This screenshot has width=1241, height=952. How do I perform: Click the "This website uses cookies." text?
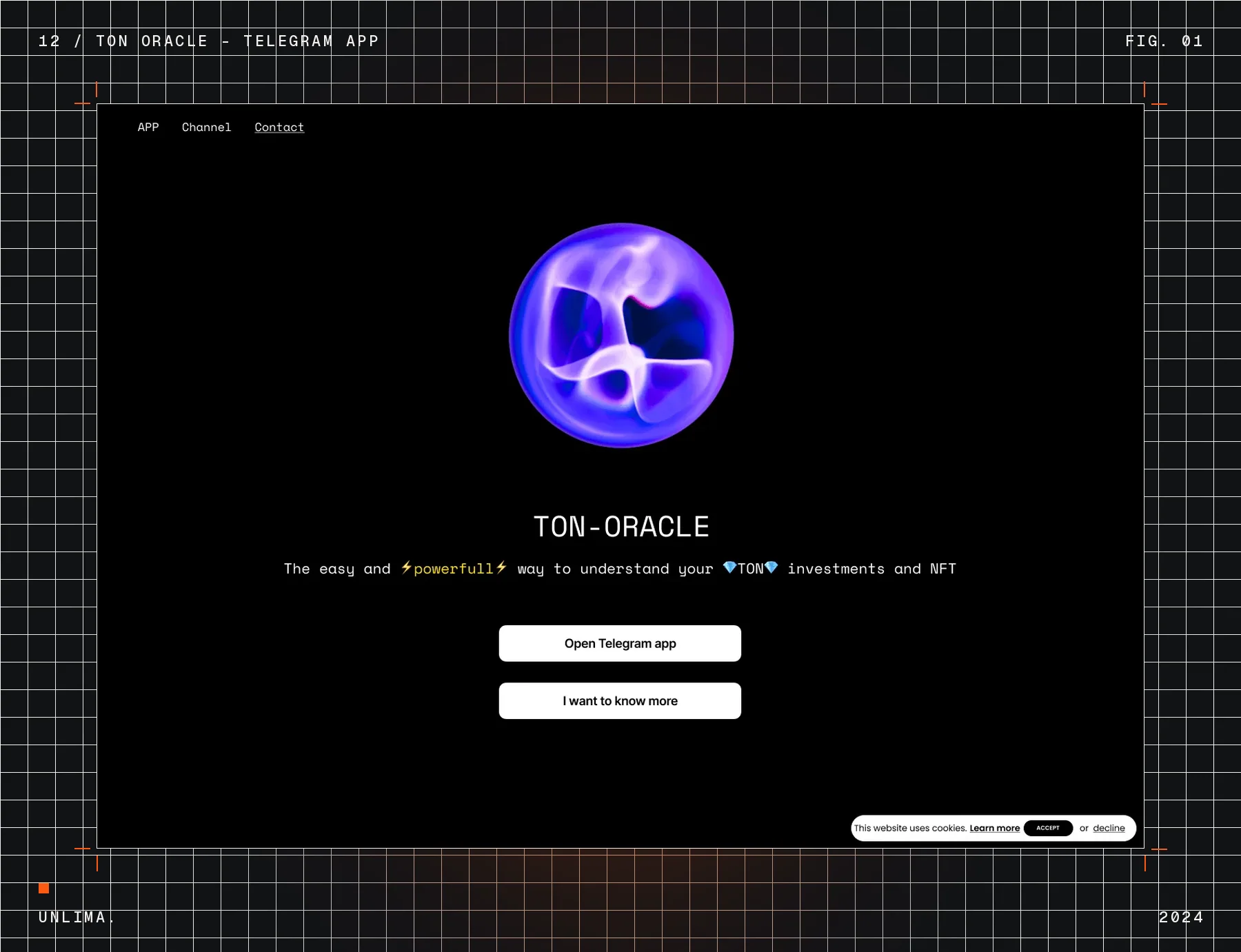pyautogui.click(x=910, y=828)
